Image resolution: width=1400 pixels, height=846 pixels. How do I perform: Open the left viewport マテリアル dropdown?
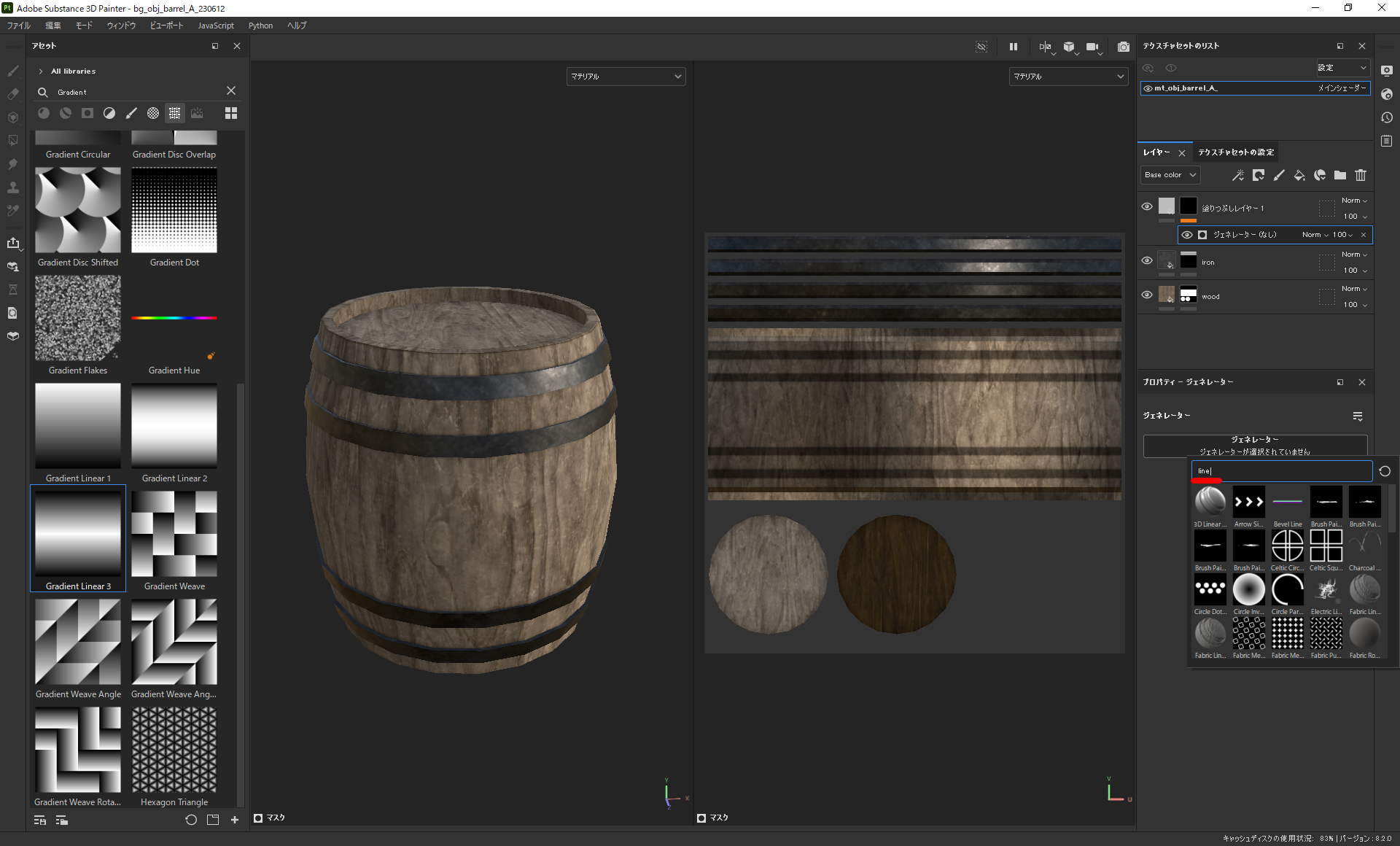(626, 77)
